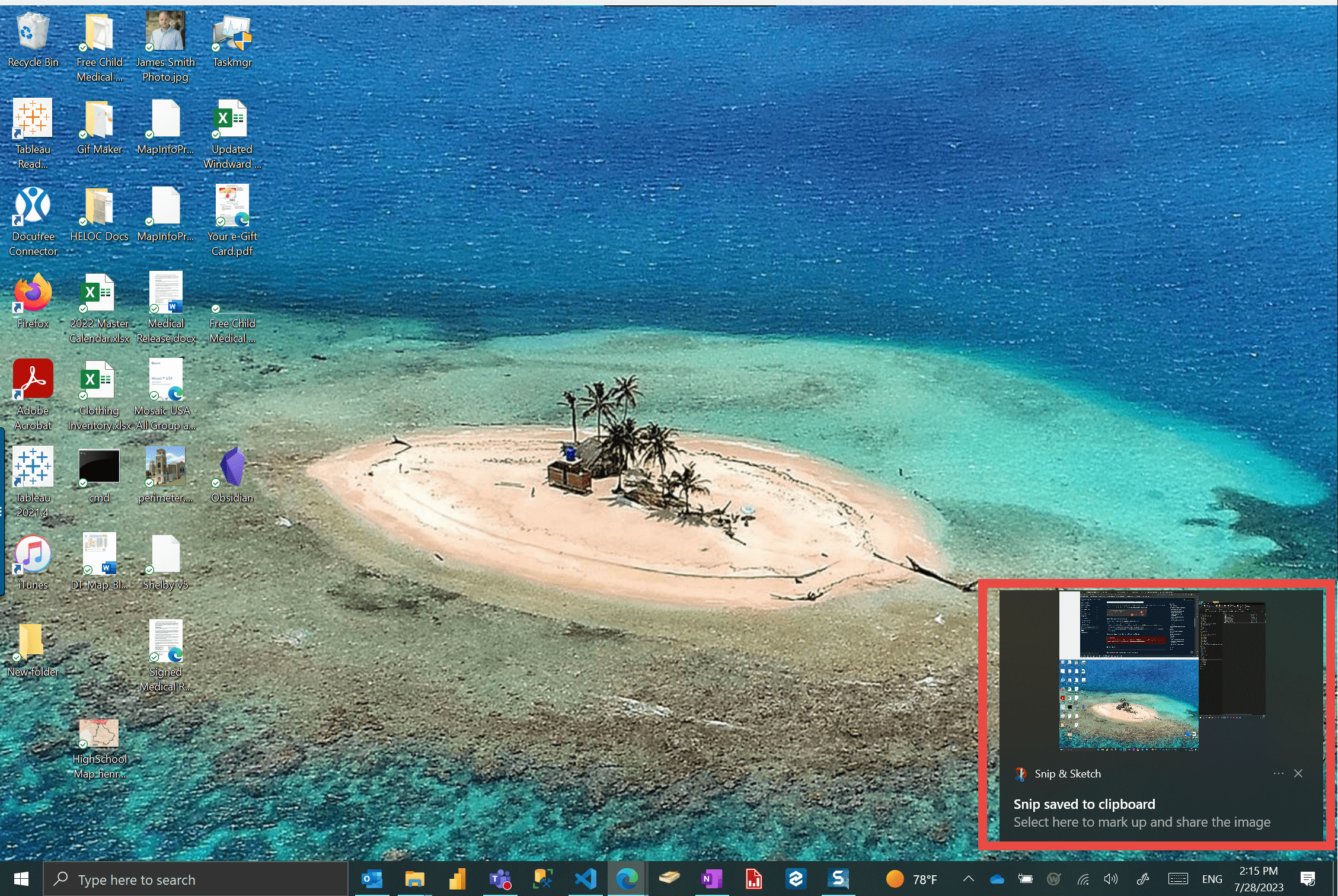
Task: Click the Type here to search box
Action: pyautogui.click(x=196, y=879)
